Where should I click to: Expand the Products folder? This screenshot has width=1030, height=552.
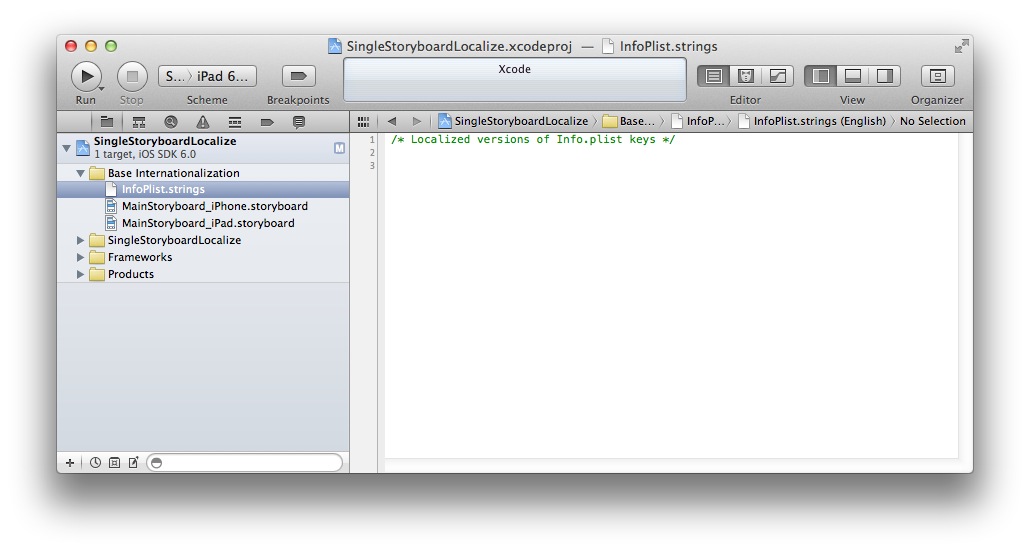[80, 275]
